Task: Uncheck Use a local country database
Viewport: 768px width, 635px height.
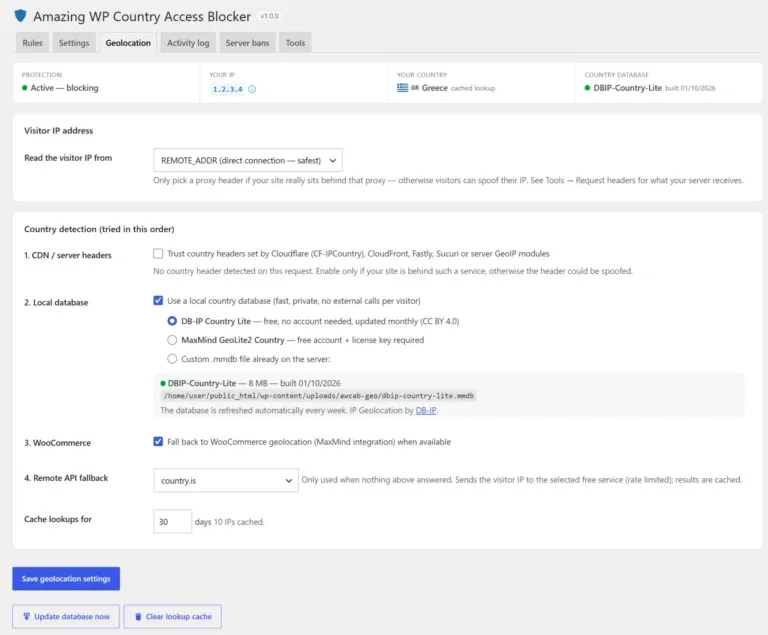Action: pos(158,300)
